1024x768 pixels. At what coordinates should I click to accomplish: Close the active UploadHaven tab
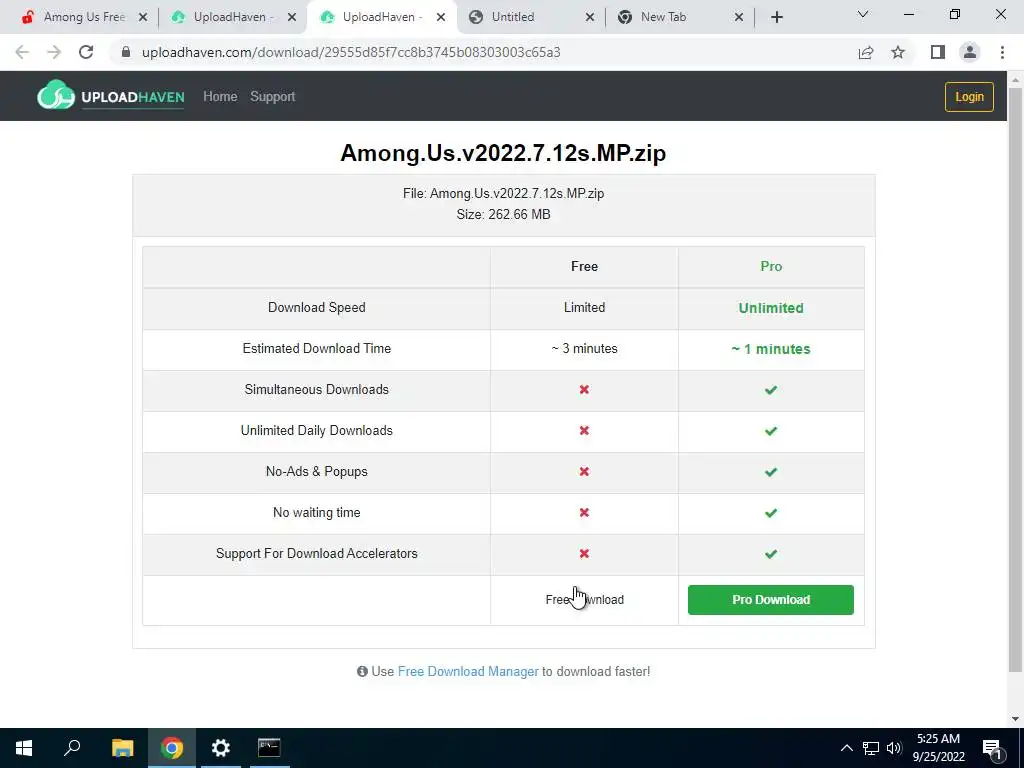(x=441, y=17)
